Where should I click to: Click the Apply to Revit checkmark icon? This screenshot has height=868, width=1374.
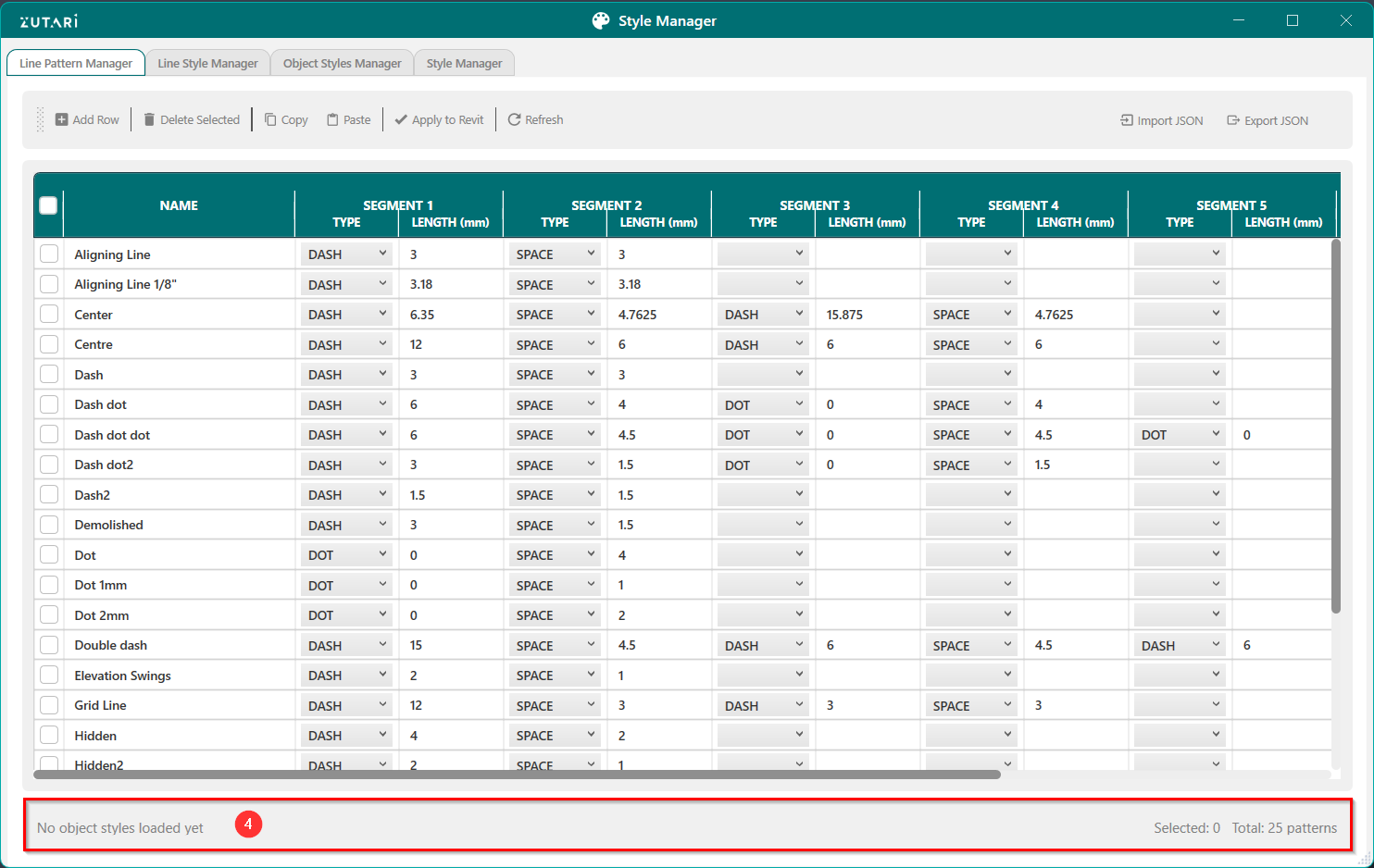click(401, 120)
